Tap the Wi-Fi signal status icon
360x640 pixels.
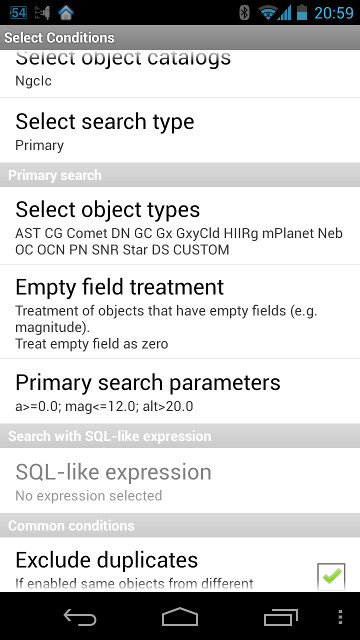pos(267,13)
